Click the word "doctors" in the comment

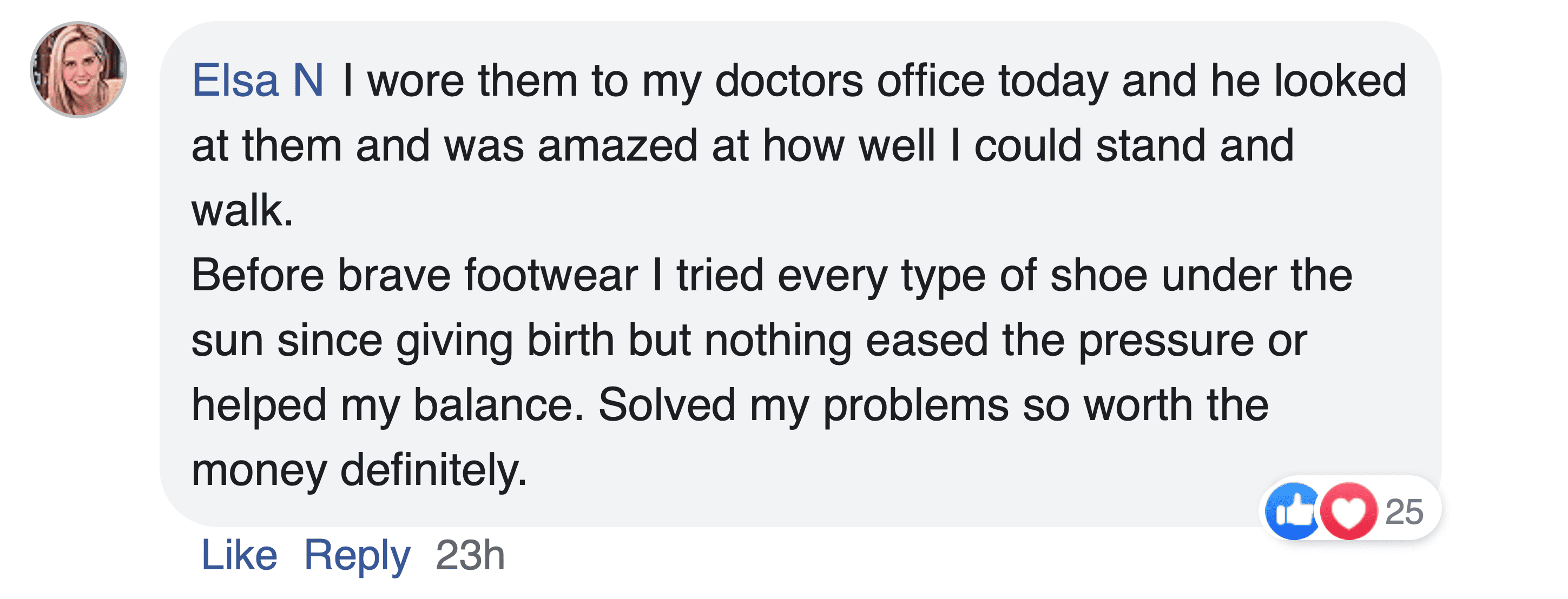point(789,80)
